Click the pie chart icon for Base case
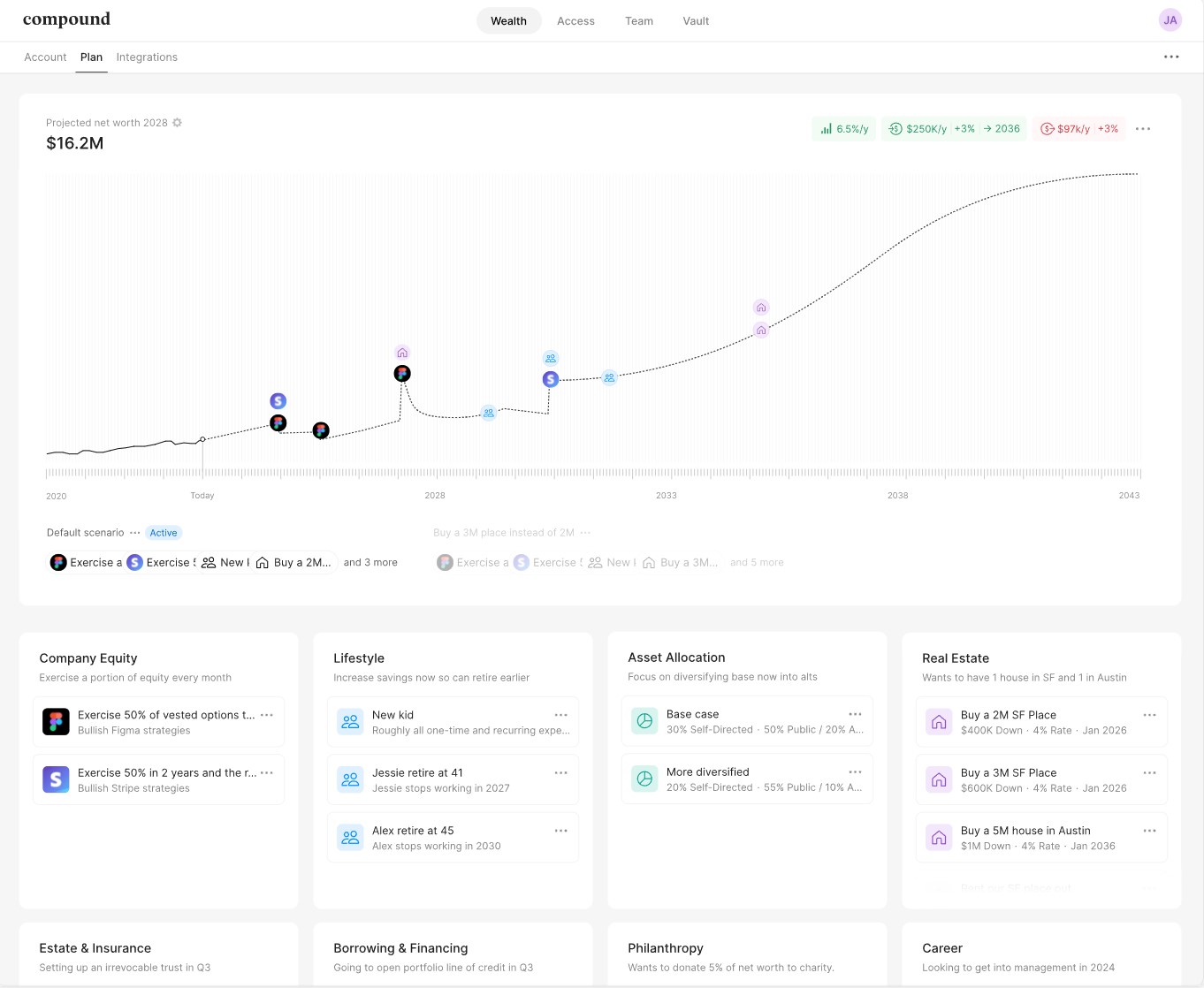Viewport: 1204px width, 988px height. (x=644, y=721)
